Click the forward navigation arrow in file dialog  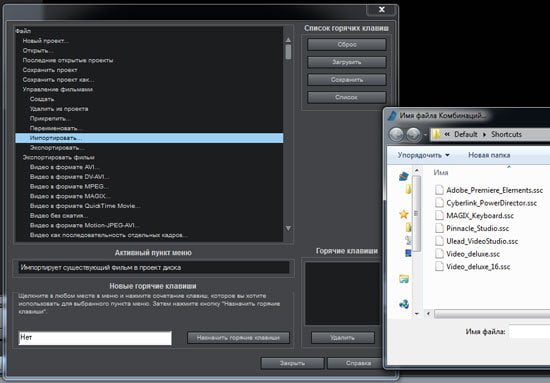coord(414,135)
